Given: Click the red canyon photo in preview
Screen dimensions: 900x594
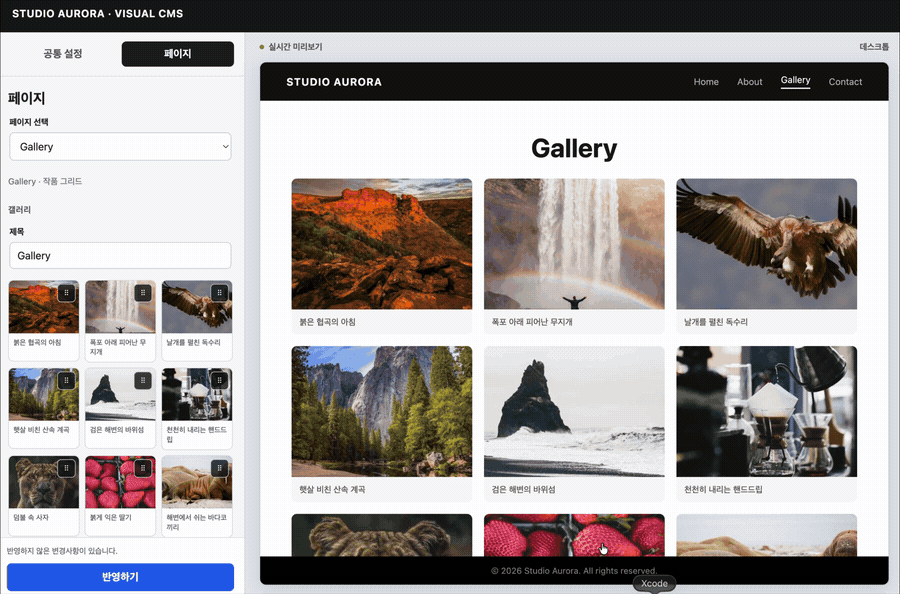Looking at the screenshot, I should click(382, 244).
